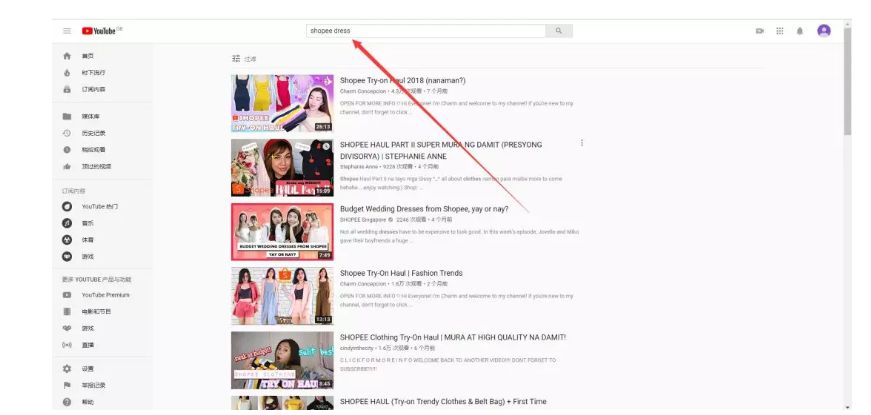This screenshot has height=415, width=871.
Task: Open title Shopee Try-on Haul 2018 (nanaman?)
Action: 403,81
